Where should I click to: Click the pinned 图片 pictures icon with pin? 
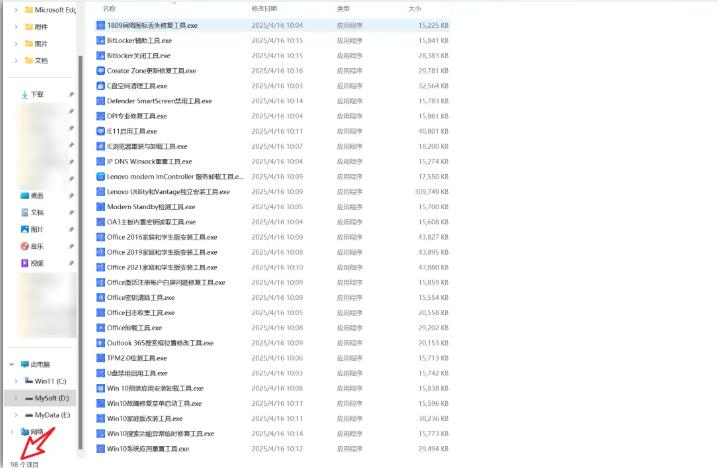click(25, 229)
